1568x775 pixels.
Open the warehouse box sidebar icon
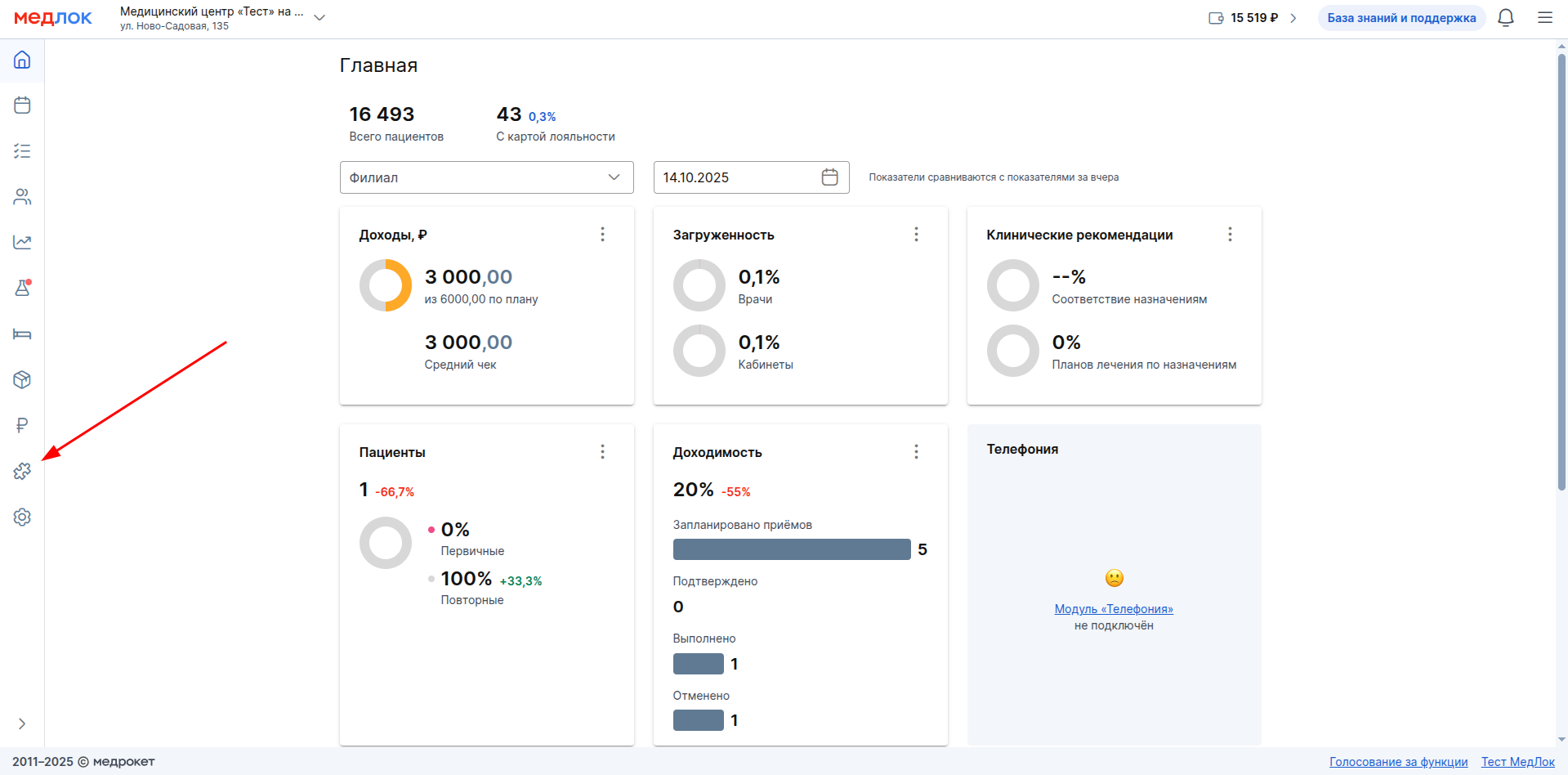pos(22,379)
